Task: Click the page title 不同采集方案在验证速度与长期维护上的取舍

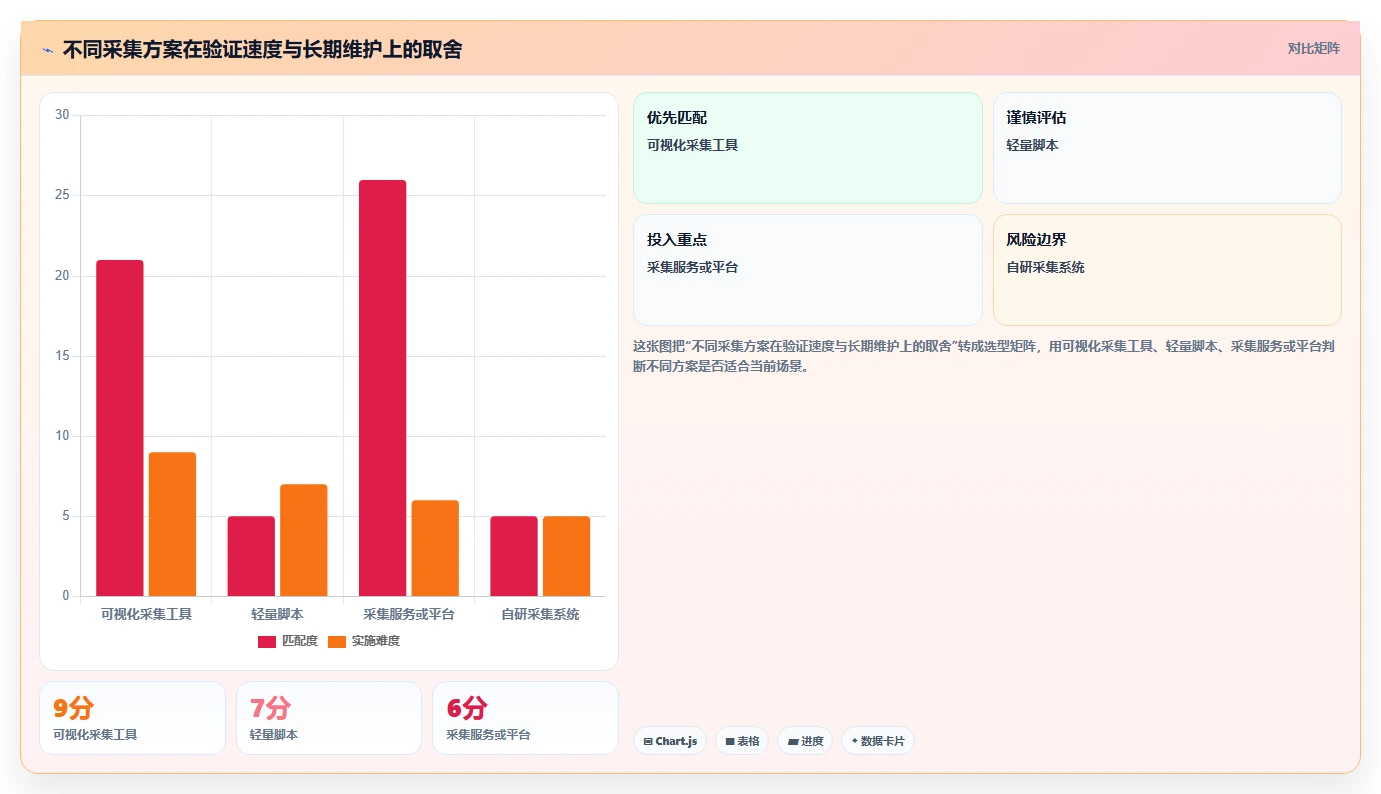Action: [262, 50]
